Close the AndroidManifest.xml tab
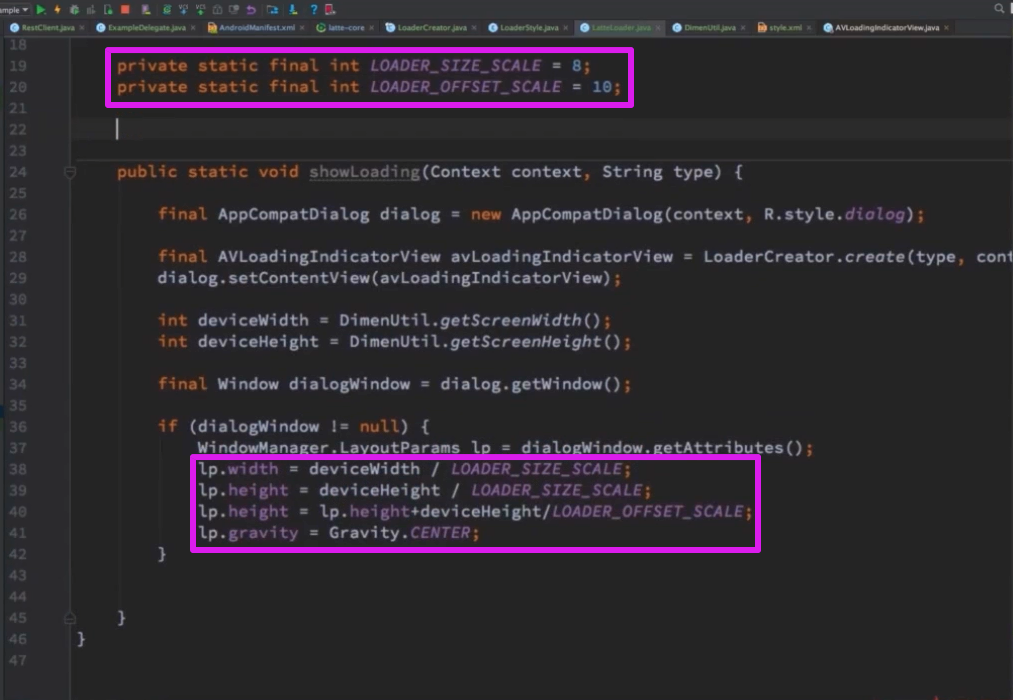Viewport: 1013px width, 700px height. 302,28
